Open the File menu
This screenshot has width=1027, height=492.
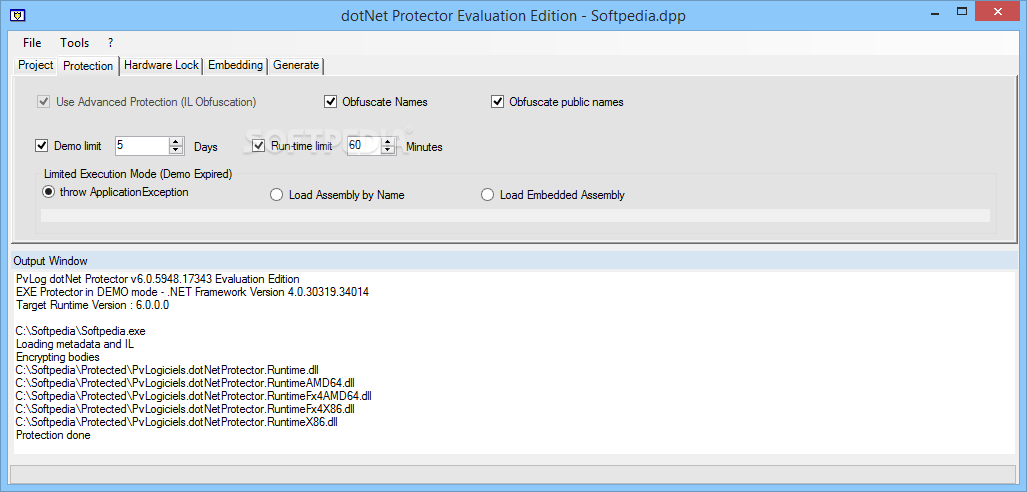click(x=32, y=43)
